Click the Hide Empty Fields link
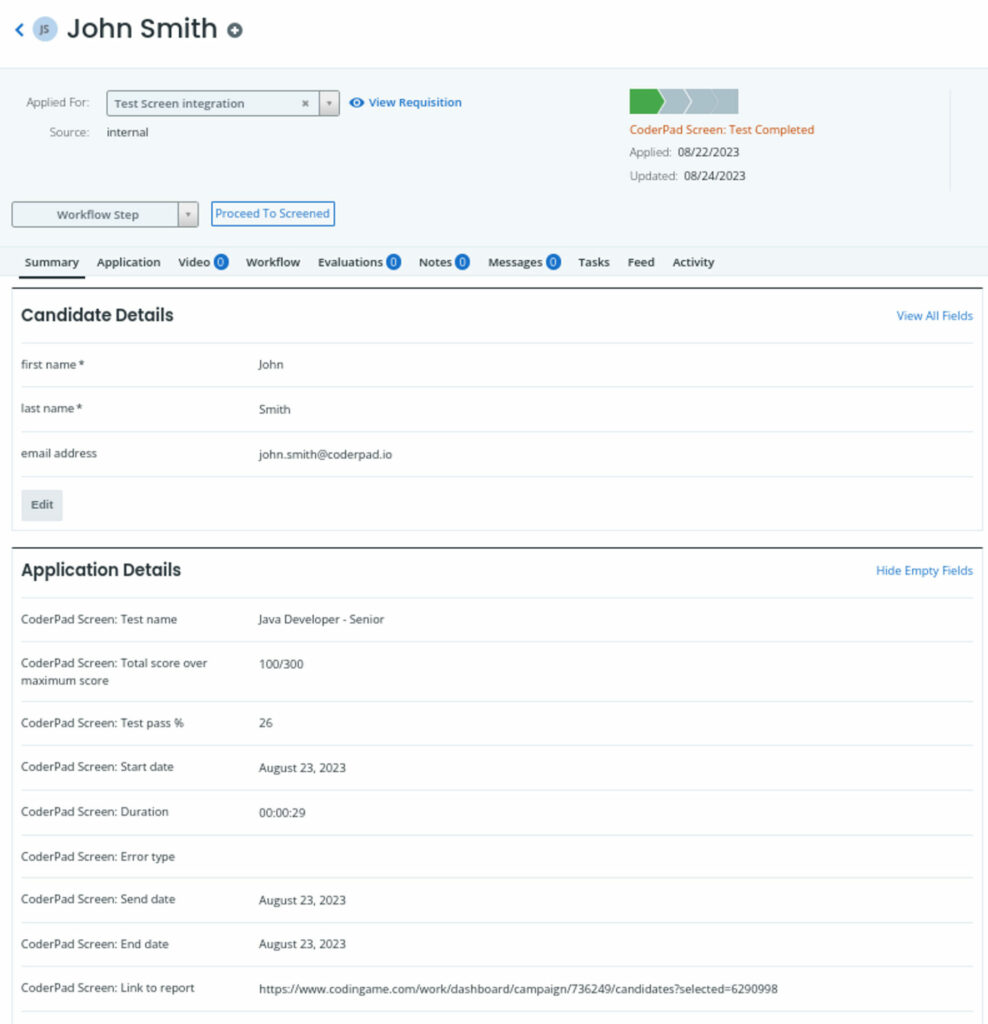 click(924, 570)
